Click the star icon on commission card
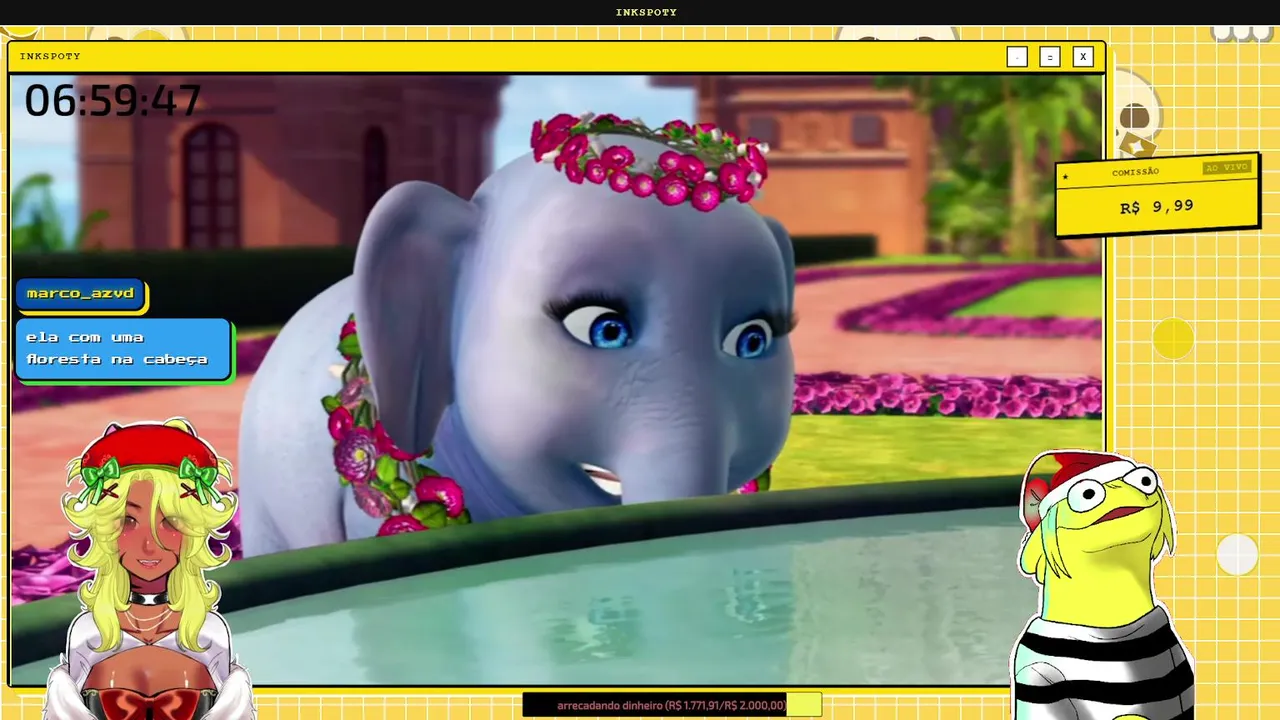Image resolution: width=1280 pixels, height=720 pixels. coord(1066,178)
